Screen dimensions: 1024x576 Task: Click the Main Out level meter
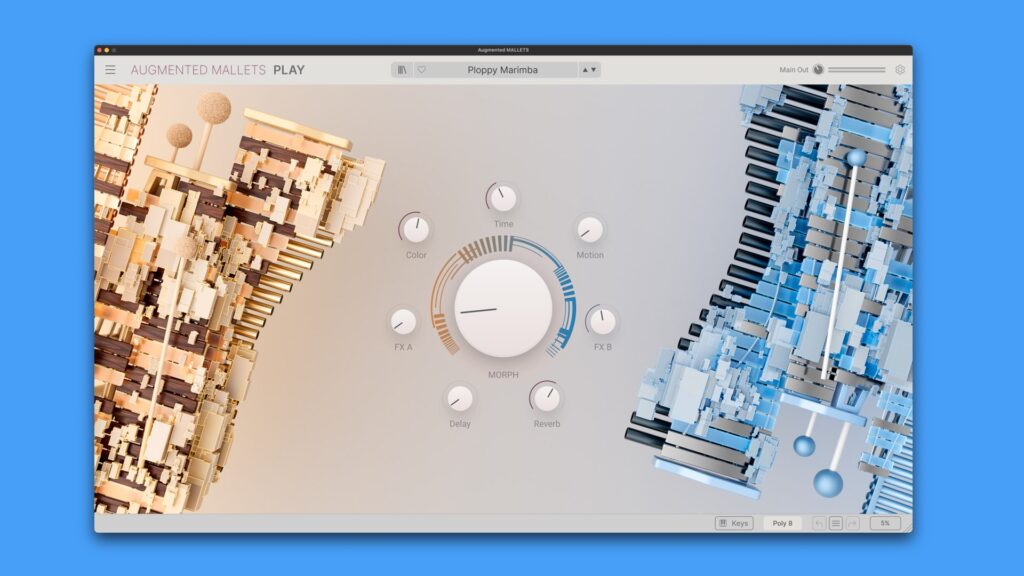857,69
